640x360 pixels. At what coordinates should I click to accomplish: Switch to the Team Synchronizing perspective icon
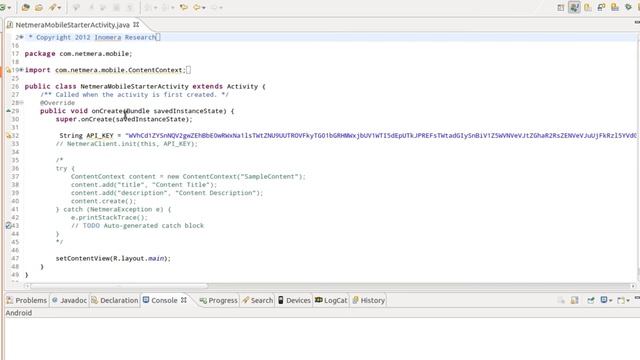(601, 7)
